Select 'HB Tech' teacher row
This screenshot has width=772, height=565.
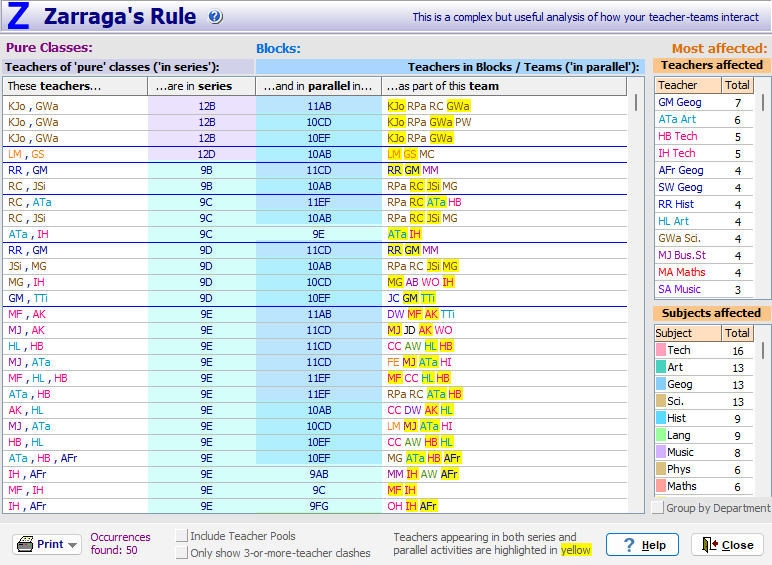pos(704,136)
